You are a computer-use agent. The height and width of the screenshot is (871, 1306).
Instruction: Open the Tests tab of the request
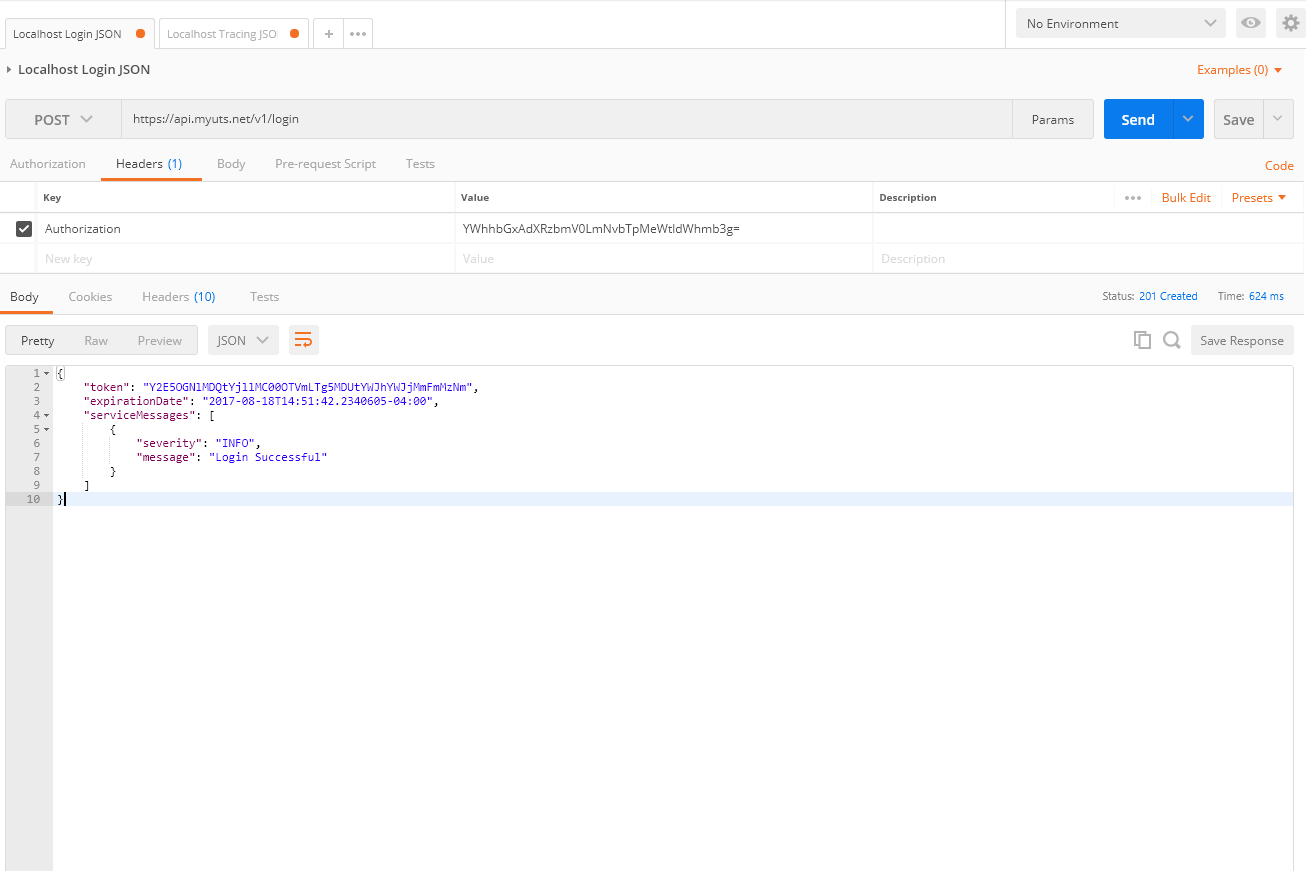(419, 164)
